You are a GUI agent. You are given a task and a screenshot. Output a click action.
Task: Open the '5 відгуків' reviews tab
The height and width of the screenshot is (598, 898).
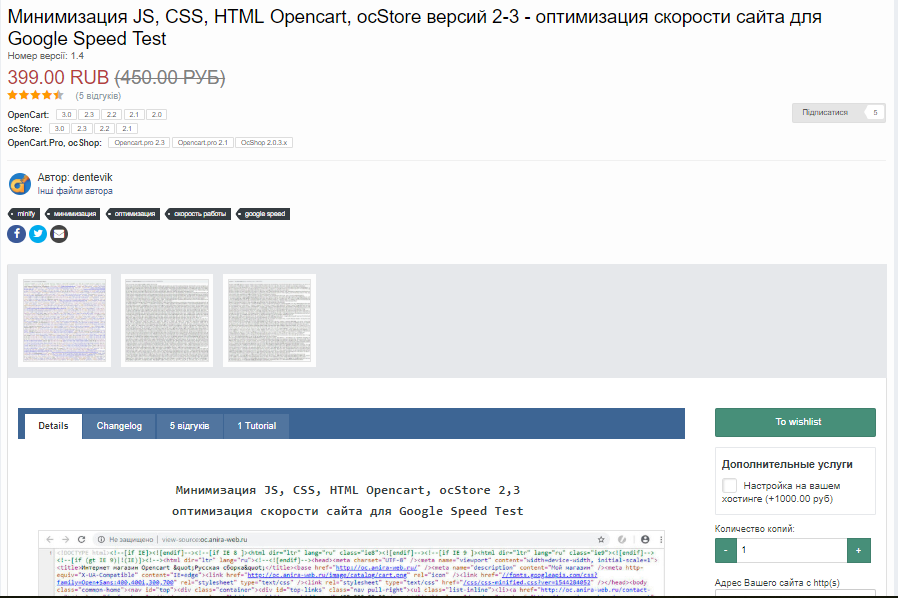(190, 426)
